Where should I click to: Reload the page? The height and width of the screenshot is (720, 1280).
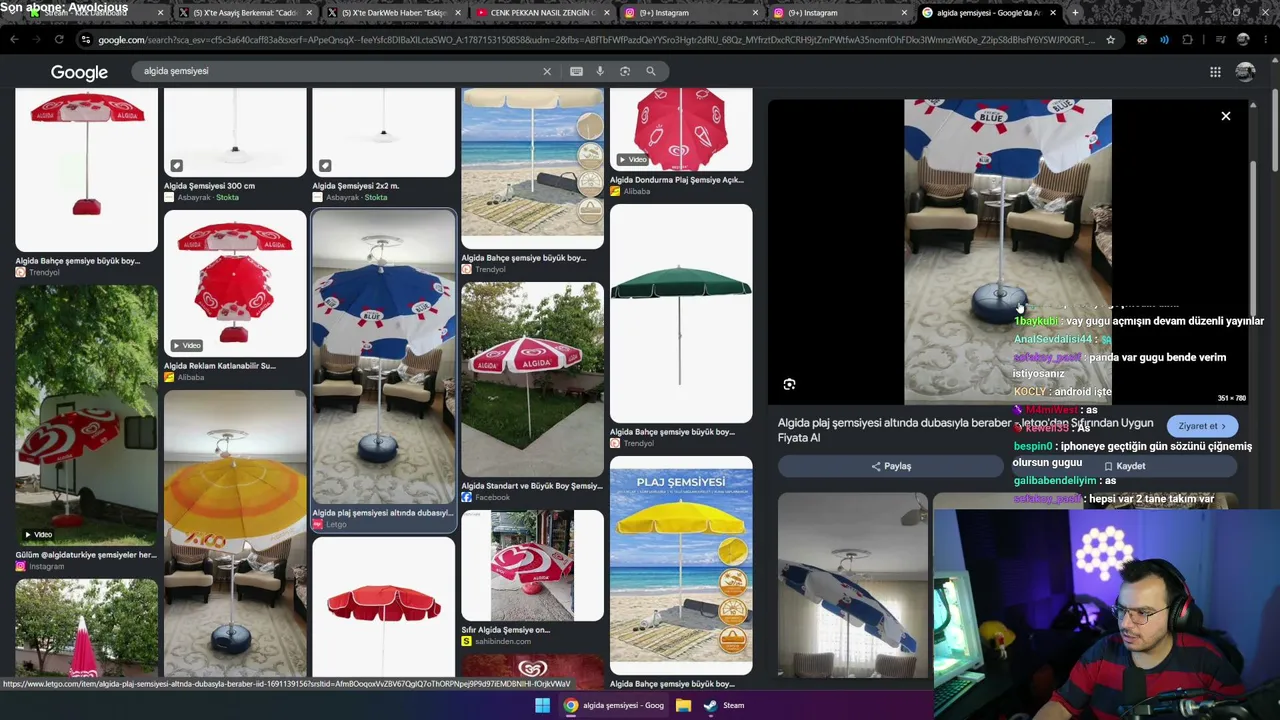(59, 39)
